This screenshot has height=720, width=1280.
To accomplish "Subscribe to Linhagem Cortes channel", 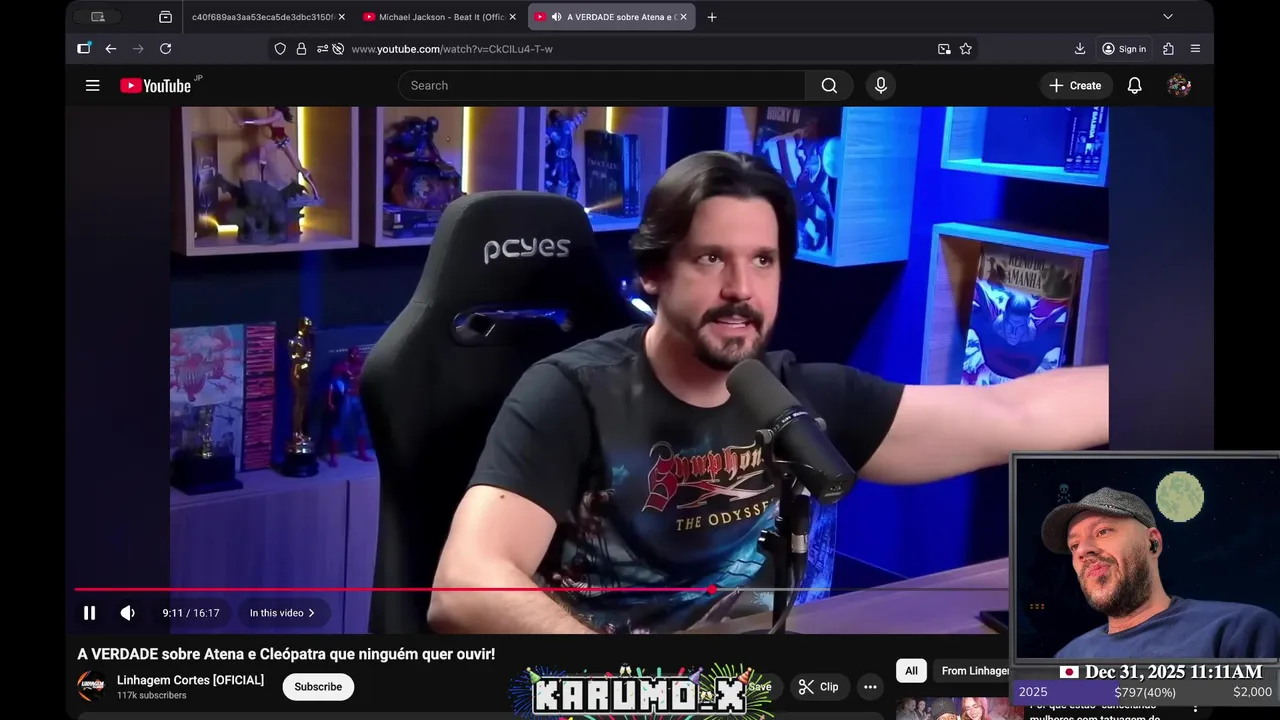I will click(x=318, y=687).
